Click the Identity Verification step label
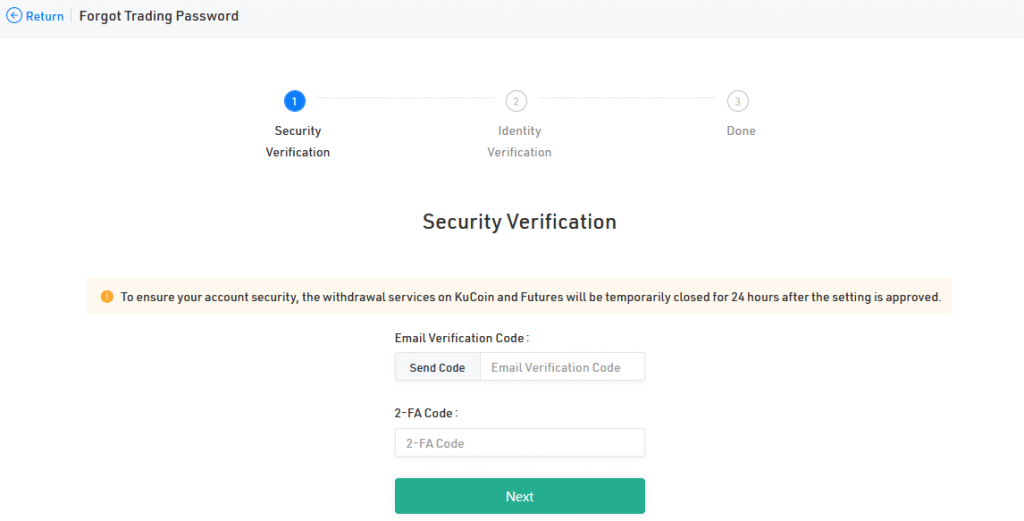This screenshot has height=521, width=1024. [x=519, y=141]
